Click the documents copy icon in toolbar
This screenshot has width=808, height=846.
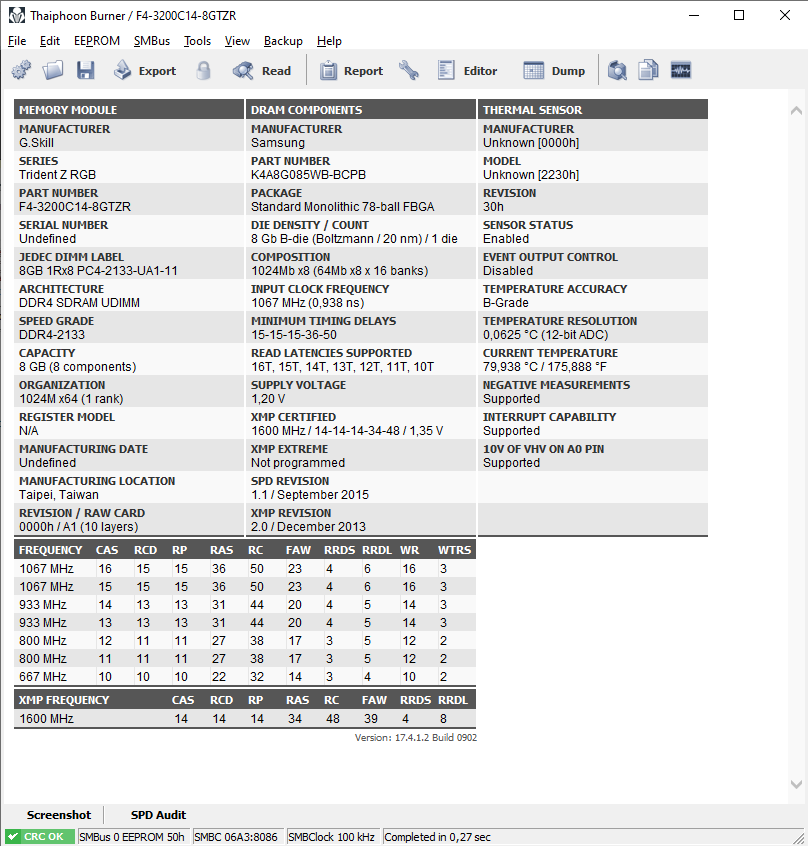tap(648, 71)
